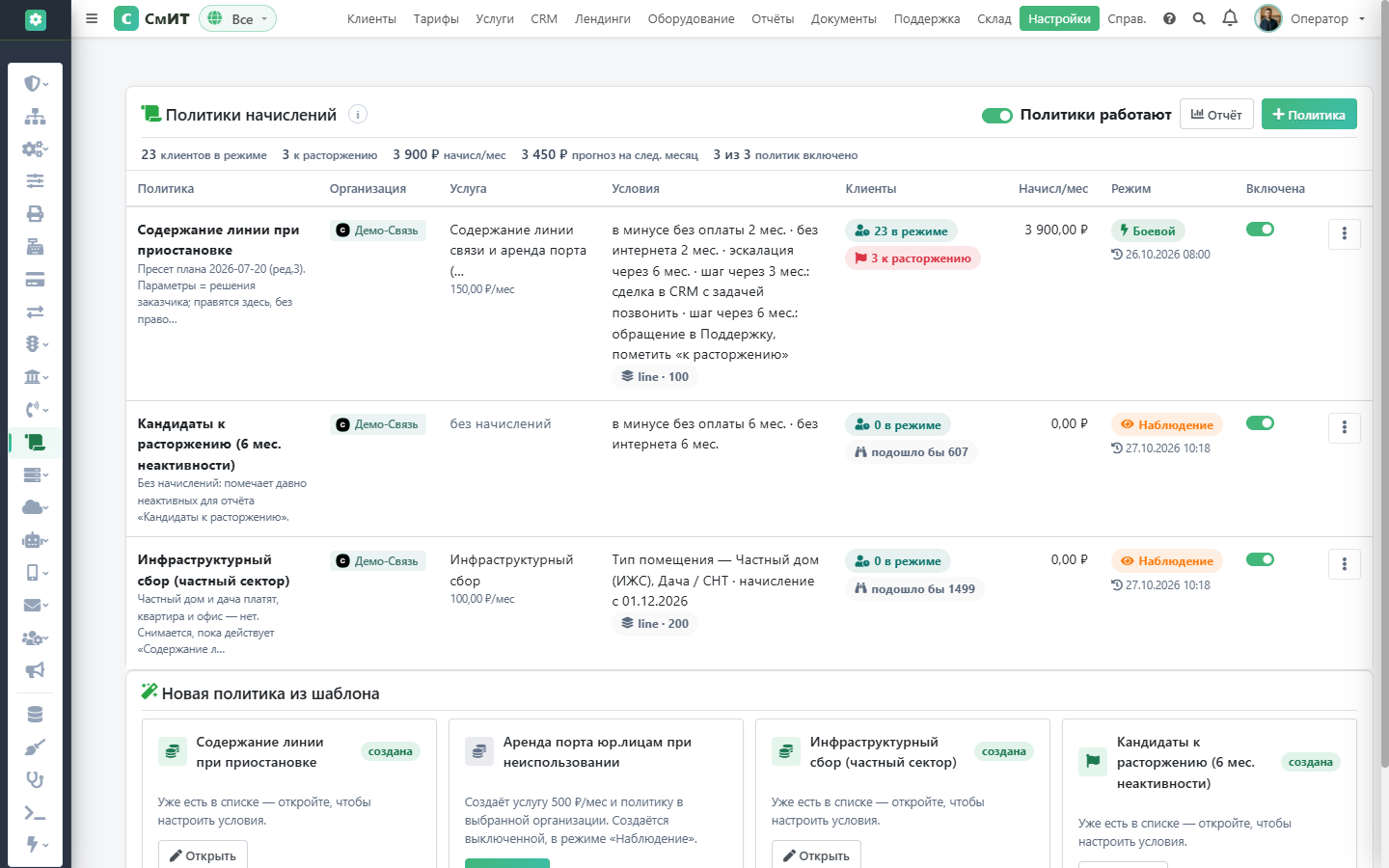Expand the cloud sidebar menu
Image resolution: width=1389 pixels, height=868 pixels.
pos(35,507)
